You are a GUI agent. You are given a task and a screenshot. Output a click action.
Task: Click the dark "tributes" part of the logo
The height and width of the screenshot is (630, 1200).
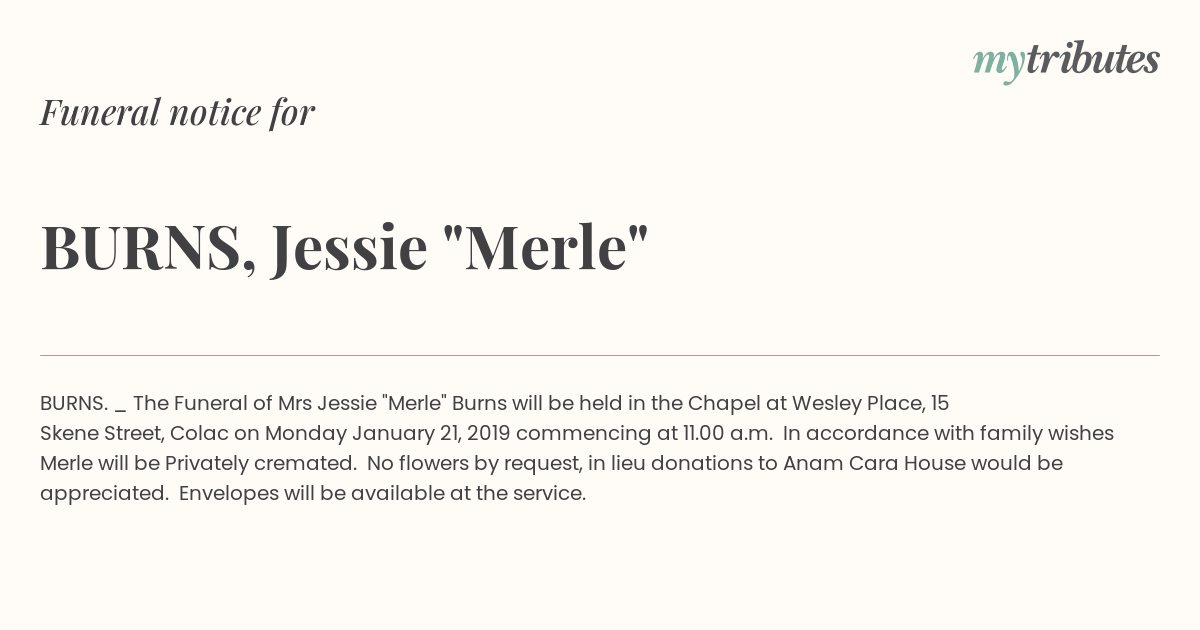1092,59
